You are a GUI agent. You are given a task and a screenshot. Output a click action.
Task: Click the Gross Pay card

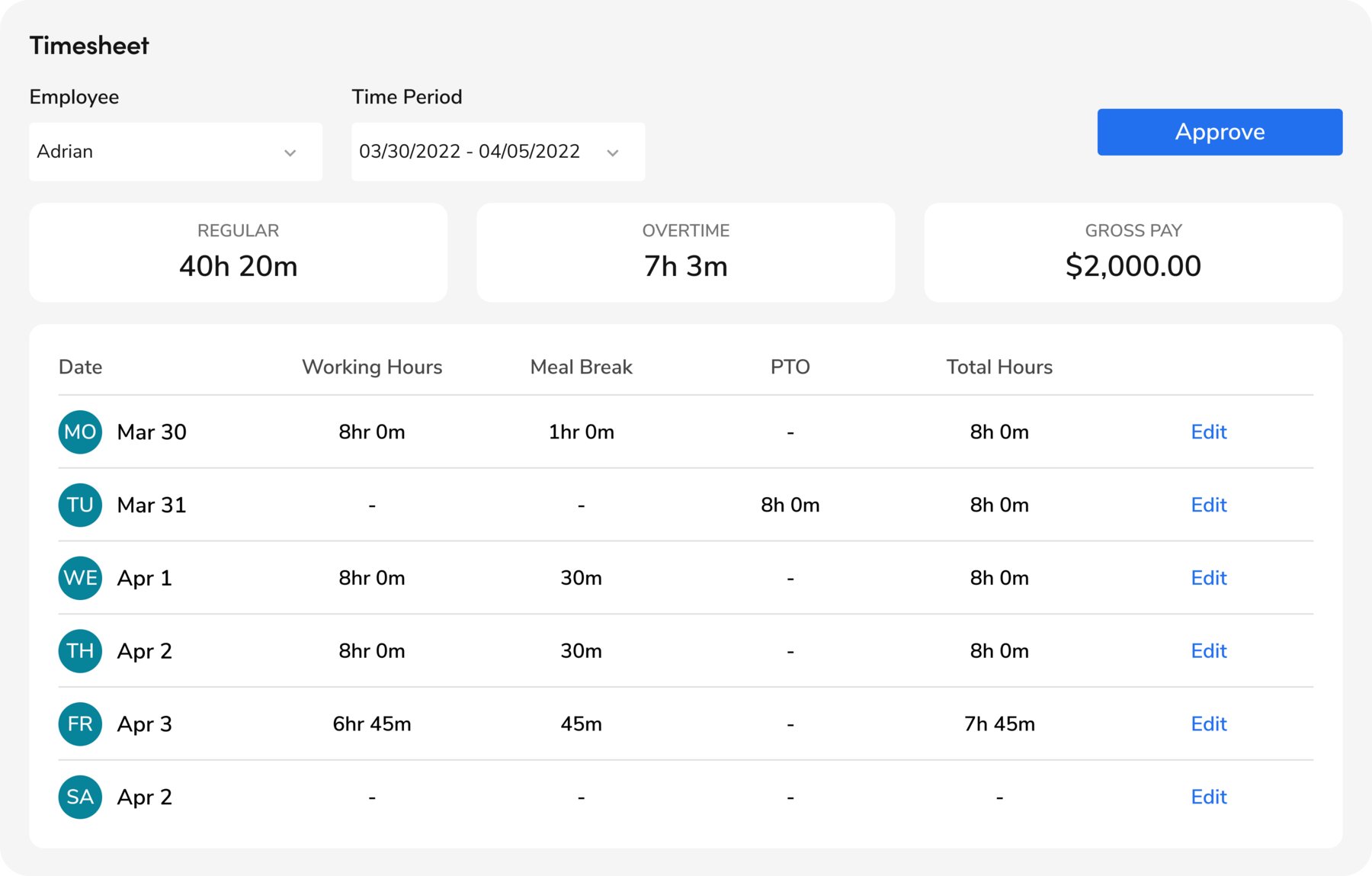point(1133,252)
